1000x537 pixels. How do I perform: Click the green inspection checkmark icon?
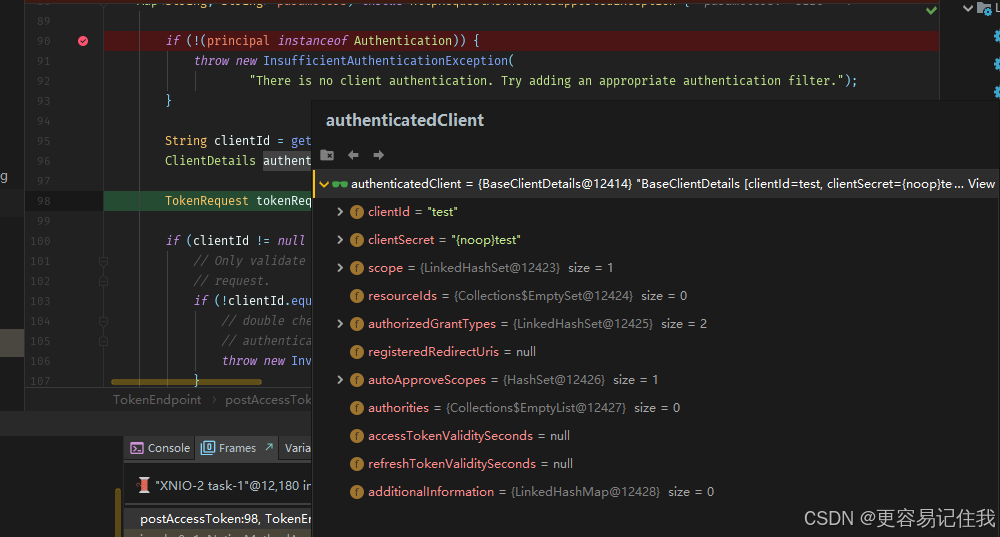[x=931, y=10]
